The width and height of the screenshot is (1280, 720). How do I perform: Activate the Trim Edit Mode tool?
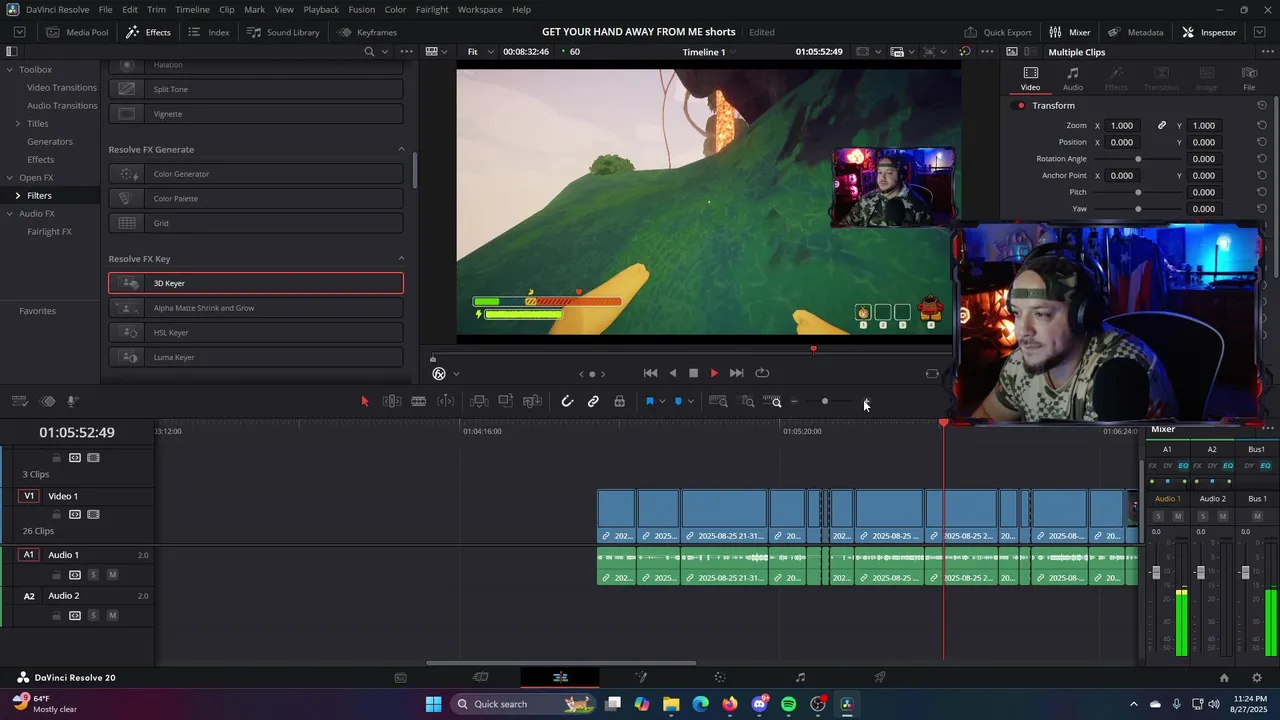pos(392,401)
